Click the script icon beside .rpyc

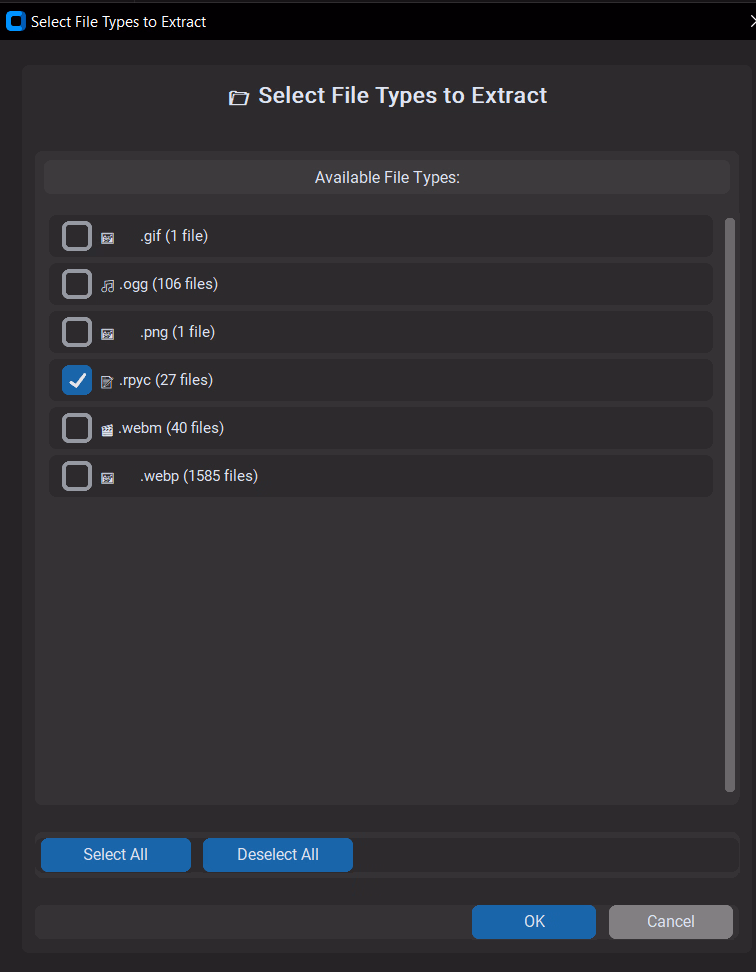(107, 381)
